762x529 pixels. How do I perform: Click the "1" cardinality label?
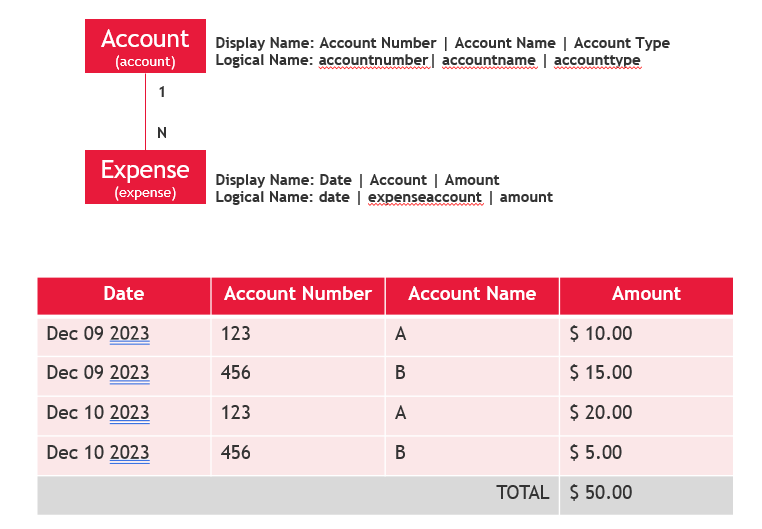click(x=162, y=91)
